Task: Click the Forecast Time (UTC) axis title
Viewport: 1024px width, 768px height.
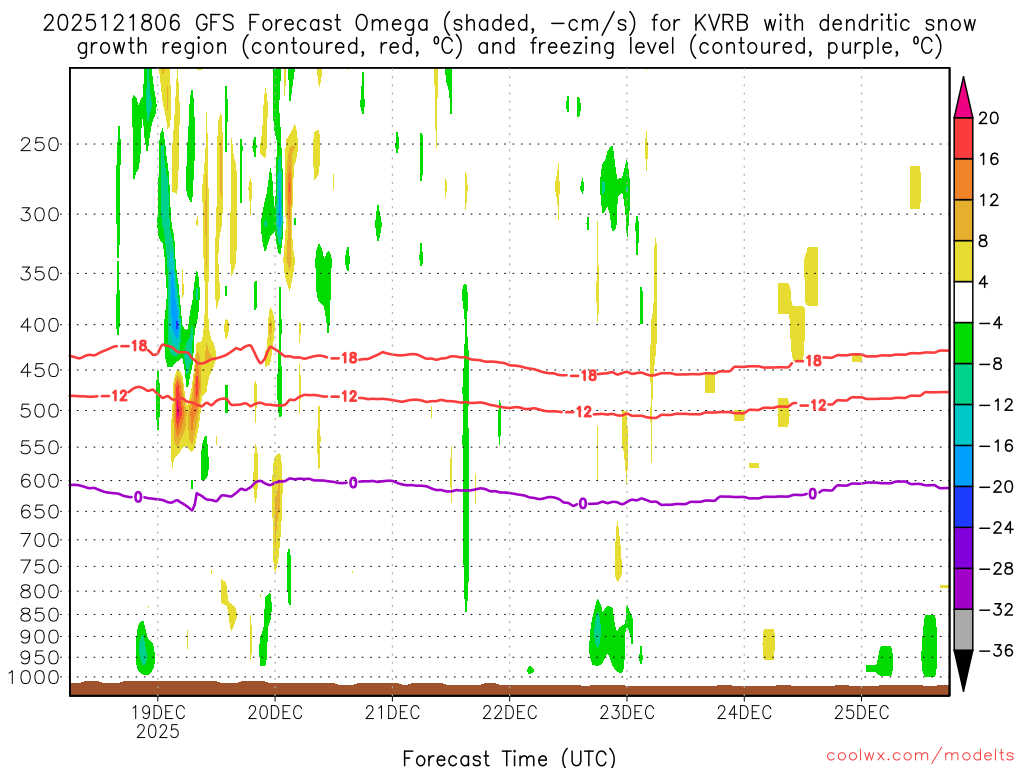Action: [509, 758]
